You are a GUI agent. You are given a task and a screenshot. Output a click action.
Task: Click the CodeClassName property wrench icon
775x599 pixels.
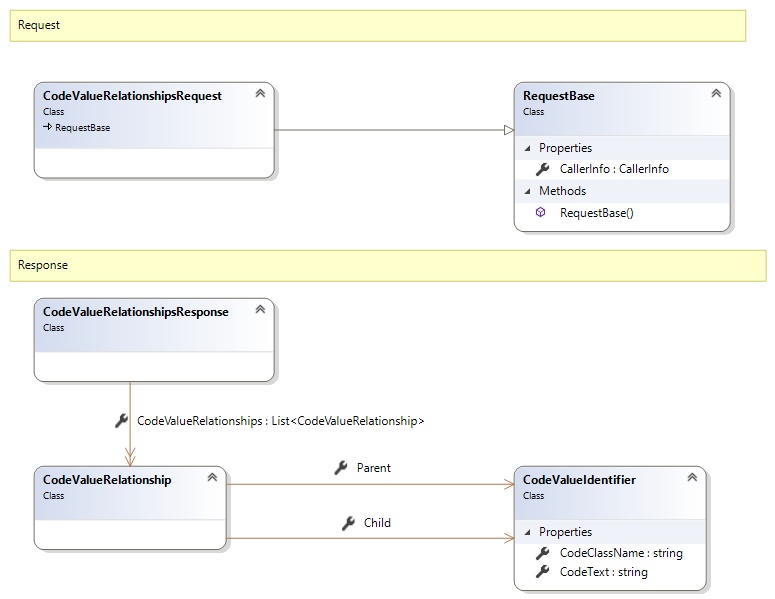(x=542, y=553)
